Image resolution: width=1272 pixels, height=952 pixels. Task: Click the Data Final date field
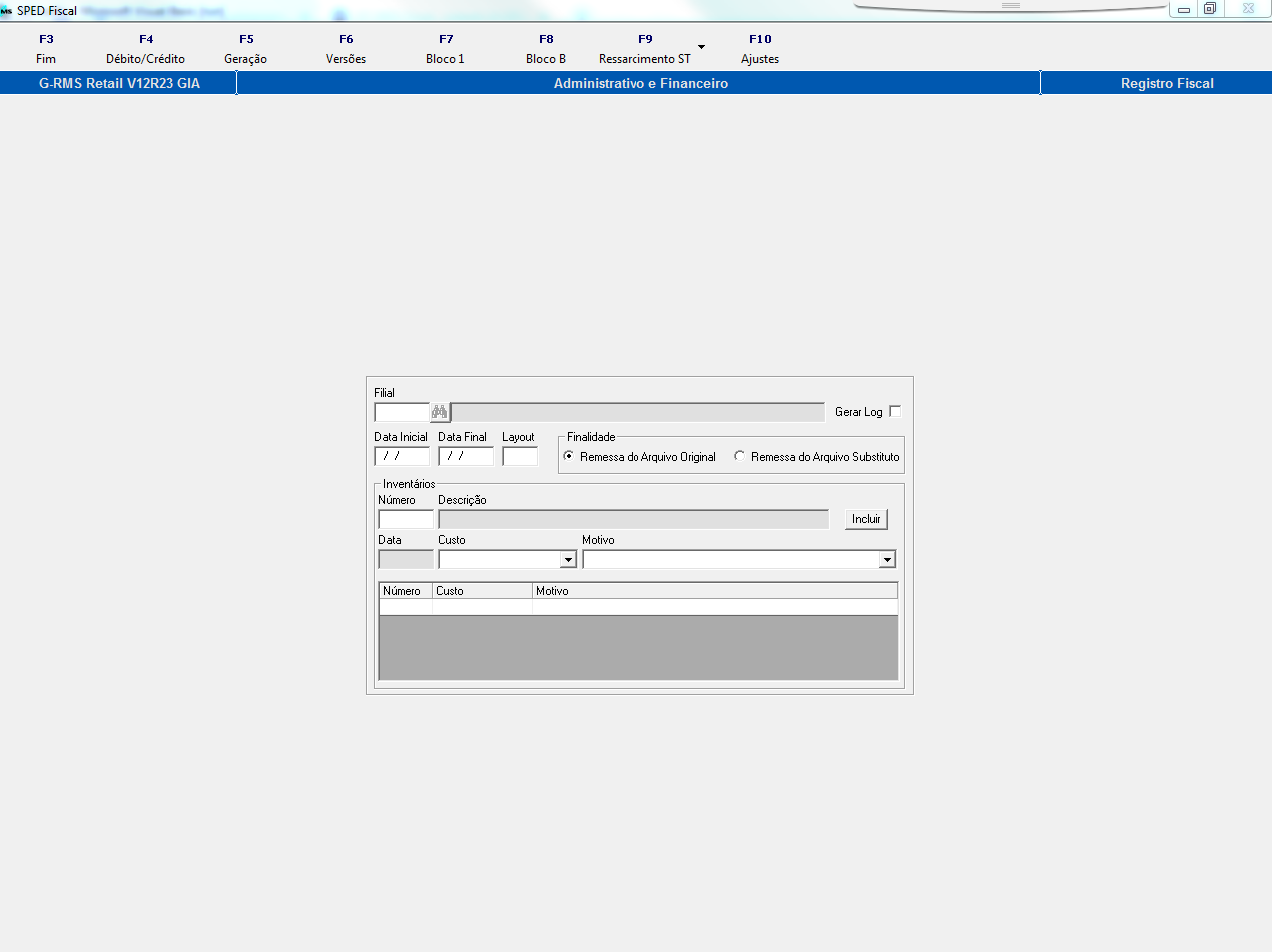pos(466,456)
